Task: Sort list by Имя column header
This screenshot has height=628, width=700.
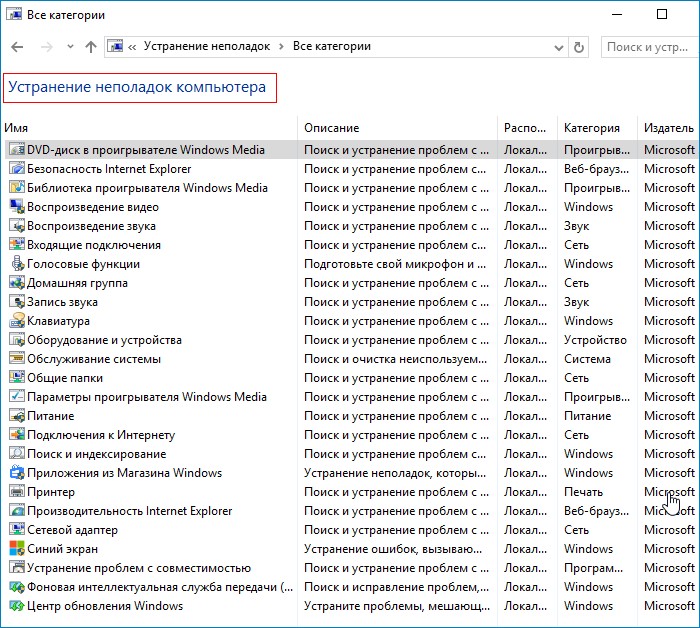Action: pos(15,128)
